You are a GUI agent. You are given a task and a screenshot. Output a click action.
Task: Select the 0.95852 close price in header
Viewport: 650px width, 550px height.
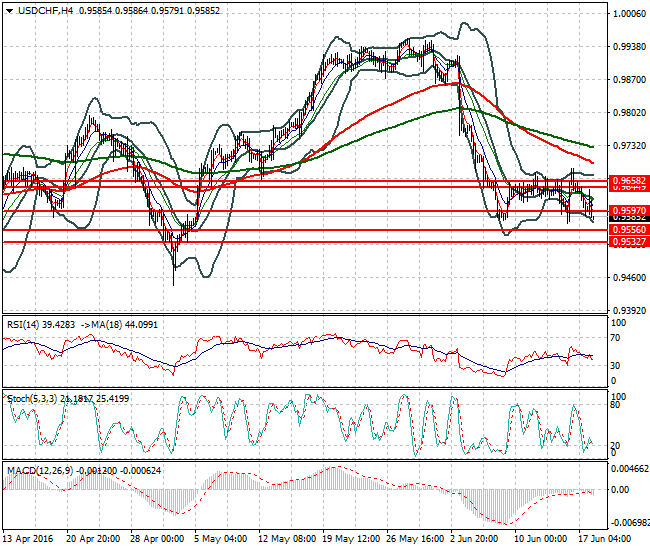203,11
